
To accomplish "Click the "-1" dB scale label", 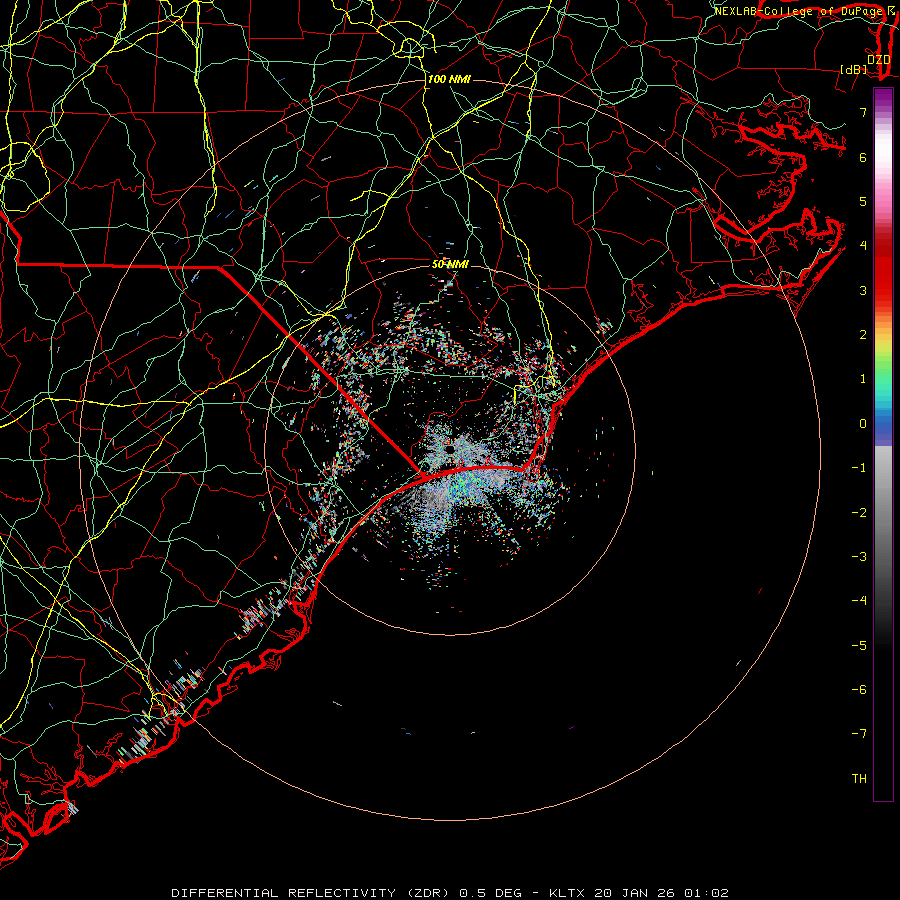I will [859, 468].
